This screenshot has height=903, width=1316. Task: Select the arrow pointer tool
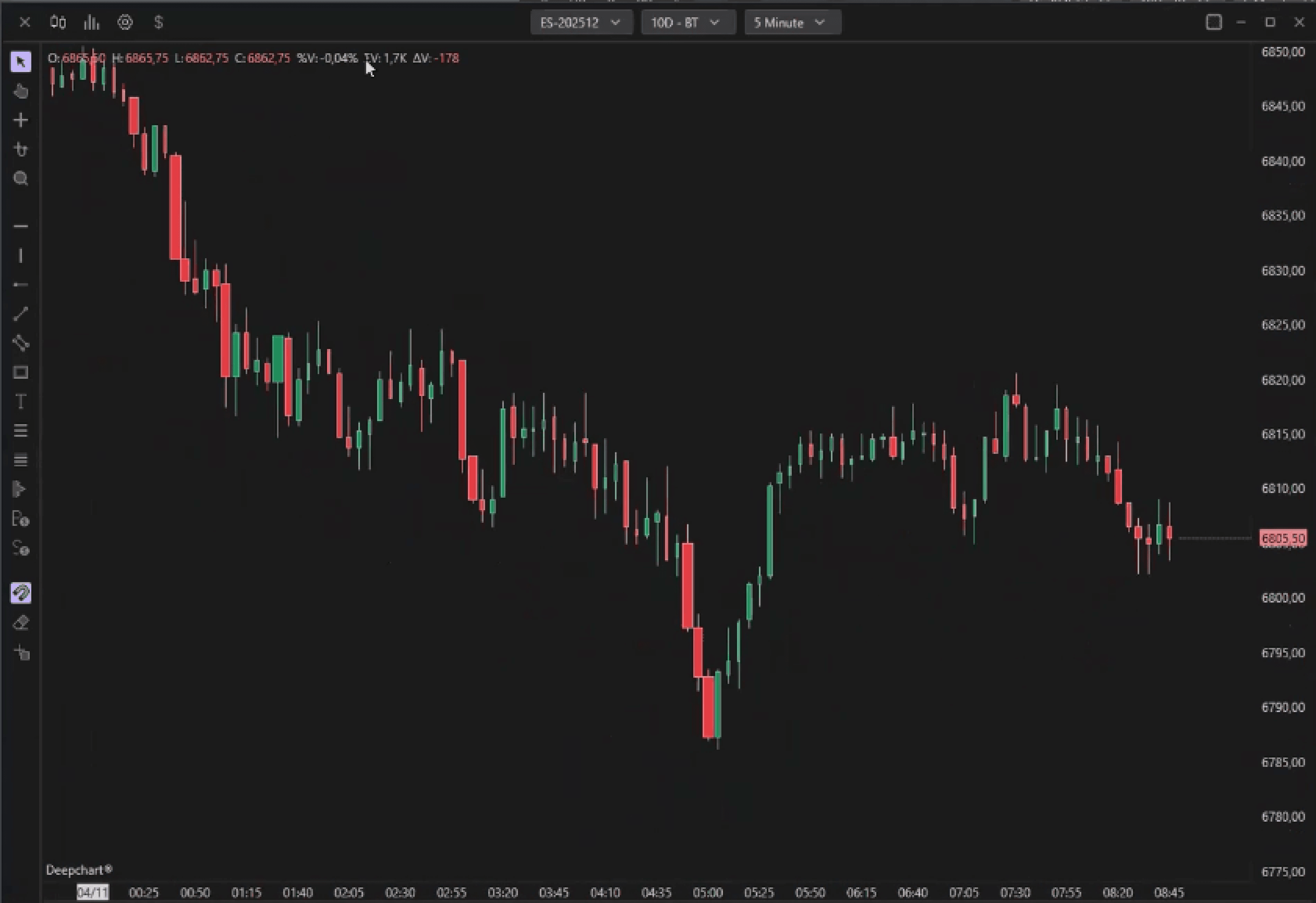coord(21,62)
